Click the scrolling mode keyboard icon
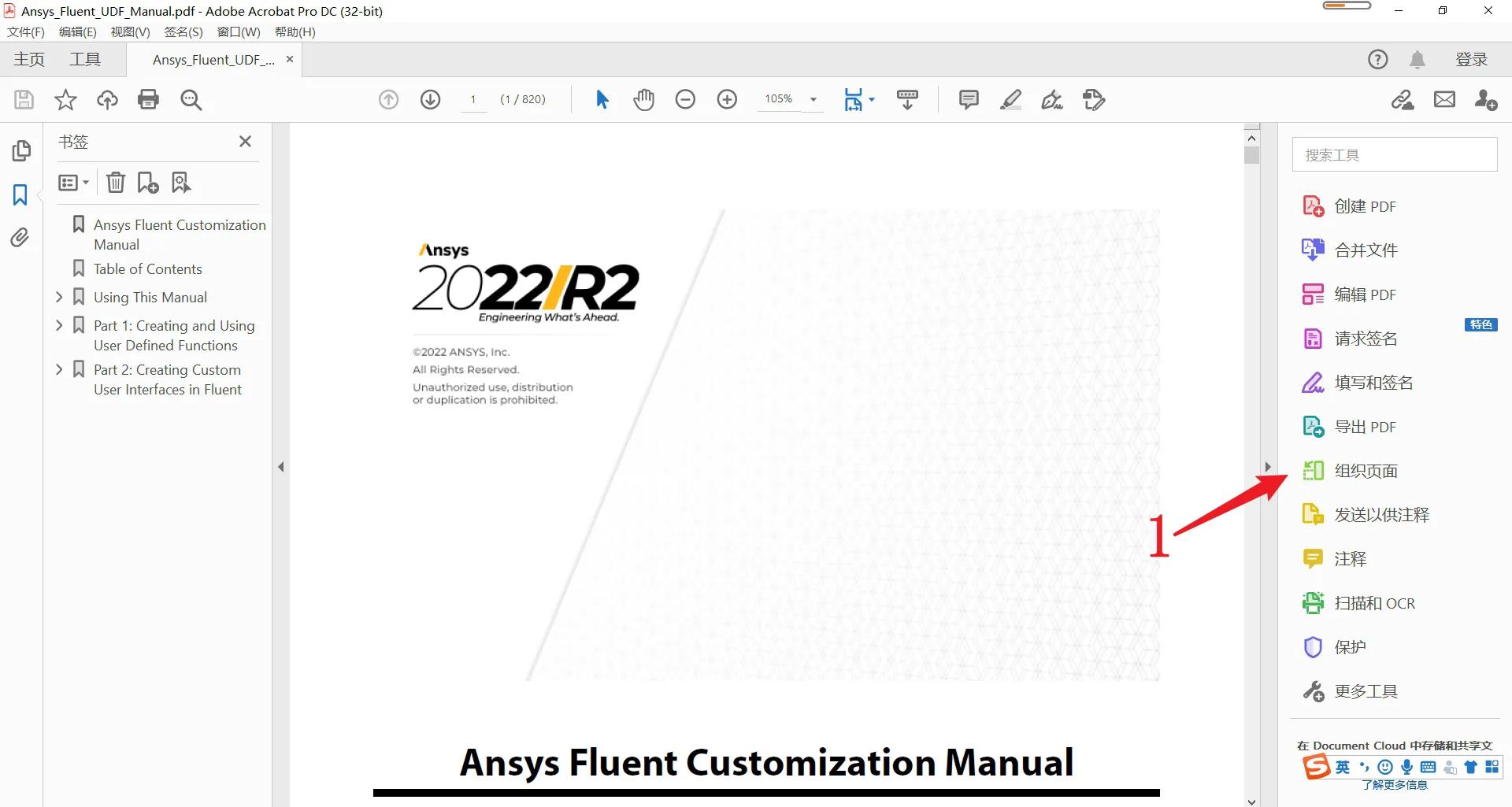 (907, 99)
